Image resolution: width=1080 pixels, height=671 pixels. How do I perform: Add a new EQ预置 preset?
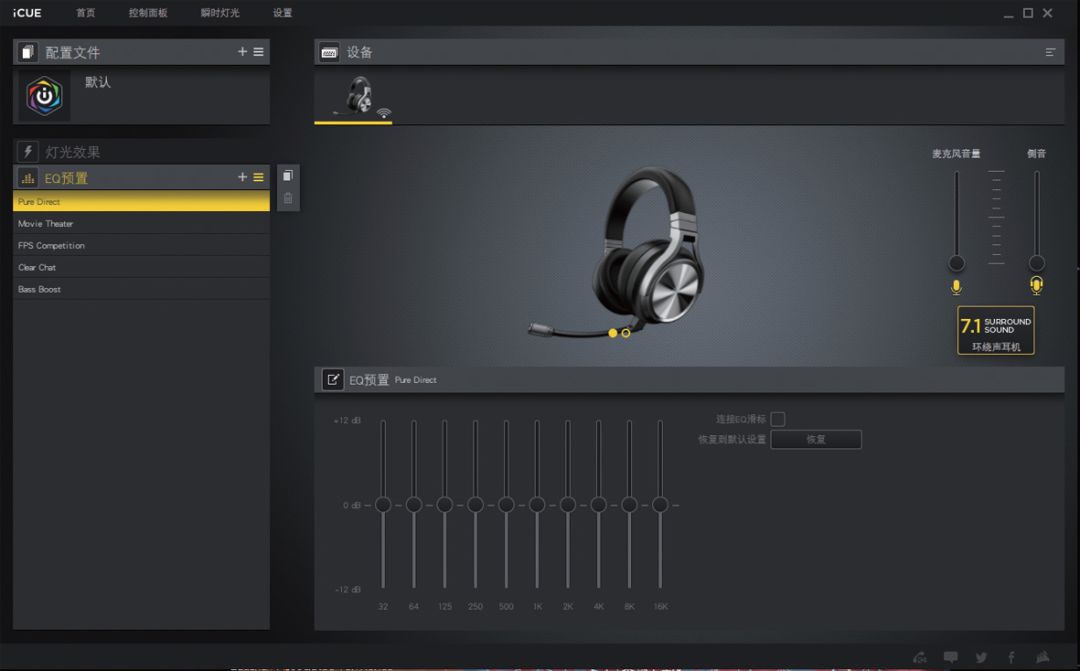click(242, 177)
